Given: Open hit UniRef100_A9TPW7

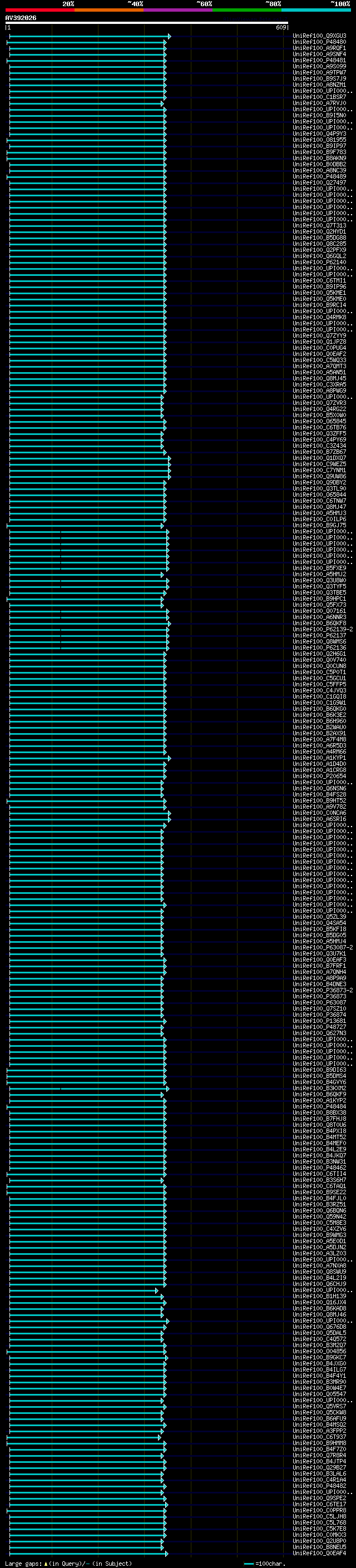Looking at the screenshot, I should [319, 73].
